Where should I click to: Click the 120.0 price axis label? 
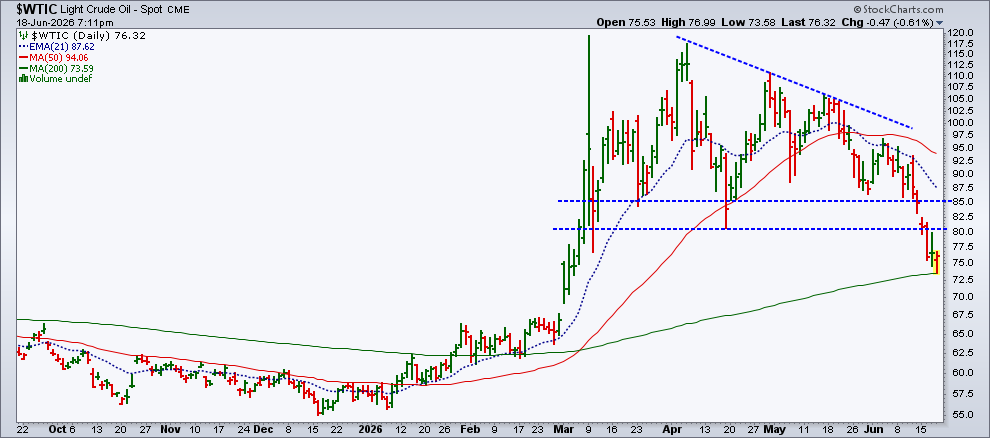pyautogui.click(x=959, y=33)
